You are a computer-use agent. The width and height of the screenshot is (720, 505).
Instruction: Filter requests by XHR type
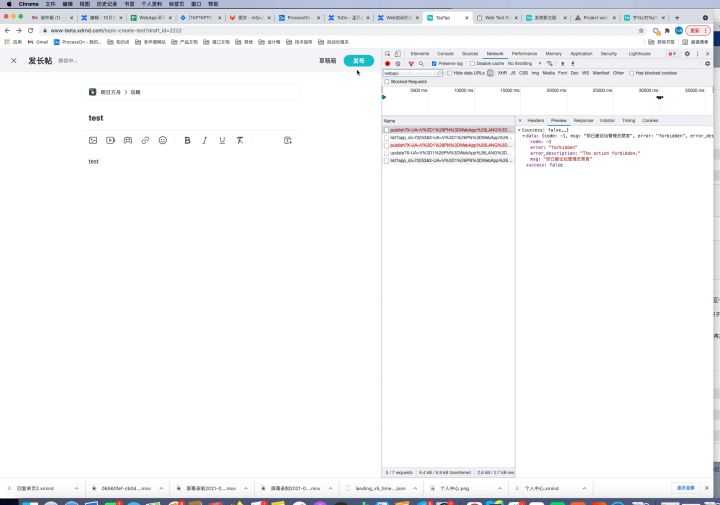[502, 73]
